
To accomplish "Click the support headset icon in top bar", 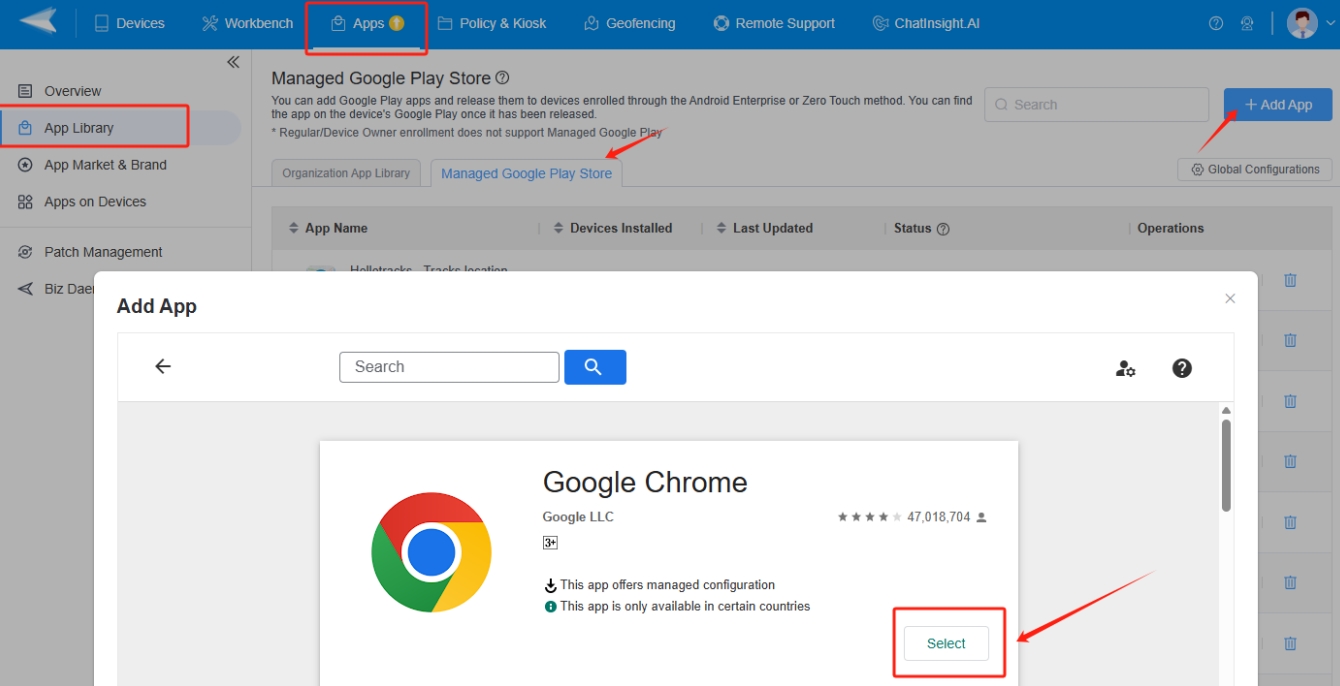I will tap(1246, 23).
